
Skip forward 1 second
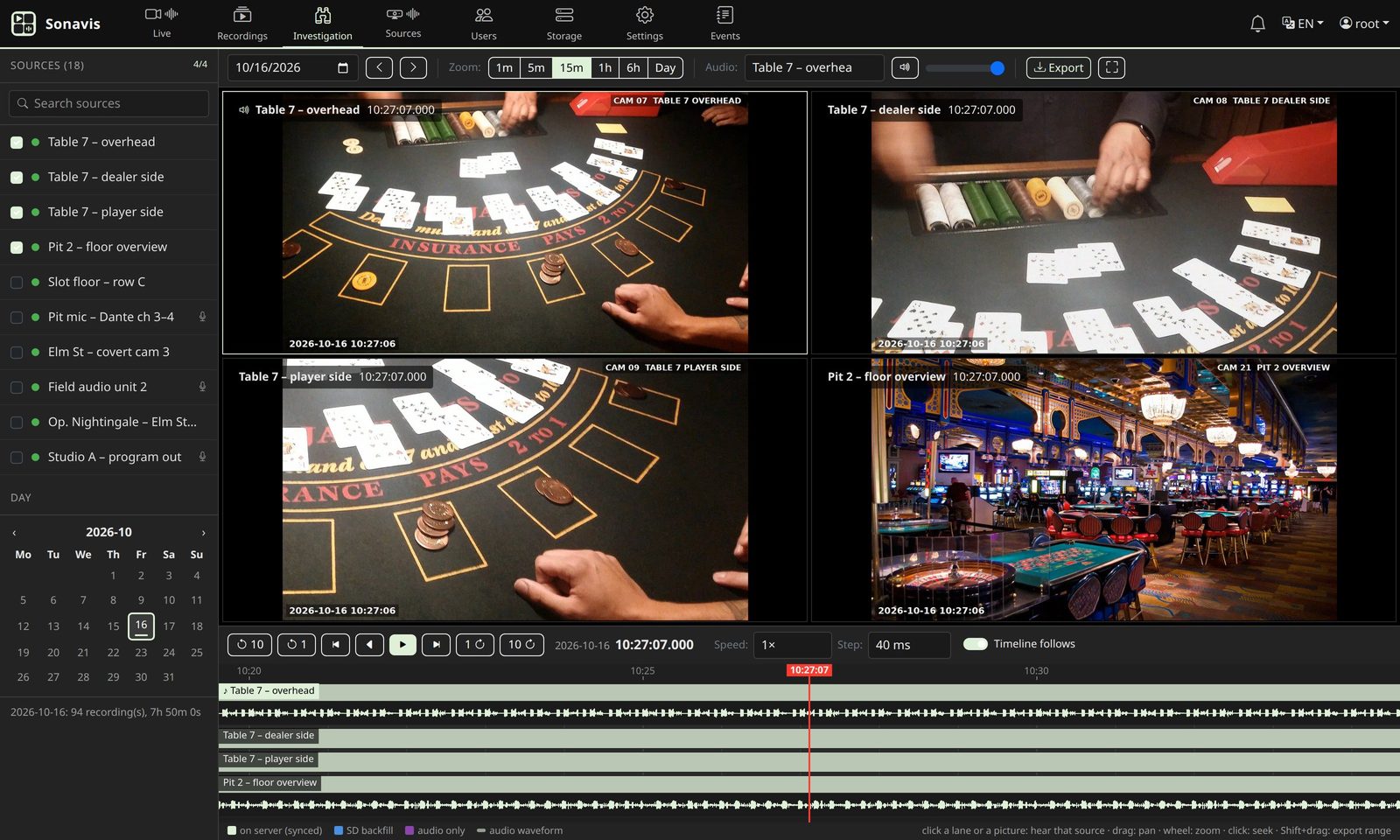point(474,645)
